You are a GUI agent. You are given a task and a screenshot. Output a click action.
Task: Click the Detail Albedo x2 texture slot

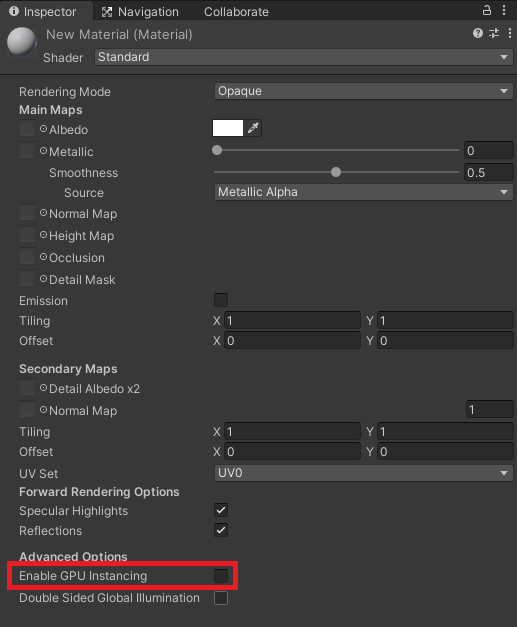coord(27,388)
